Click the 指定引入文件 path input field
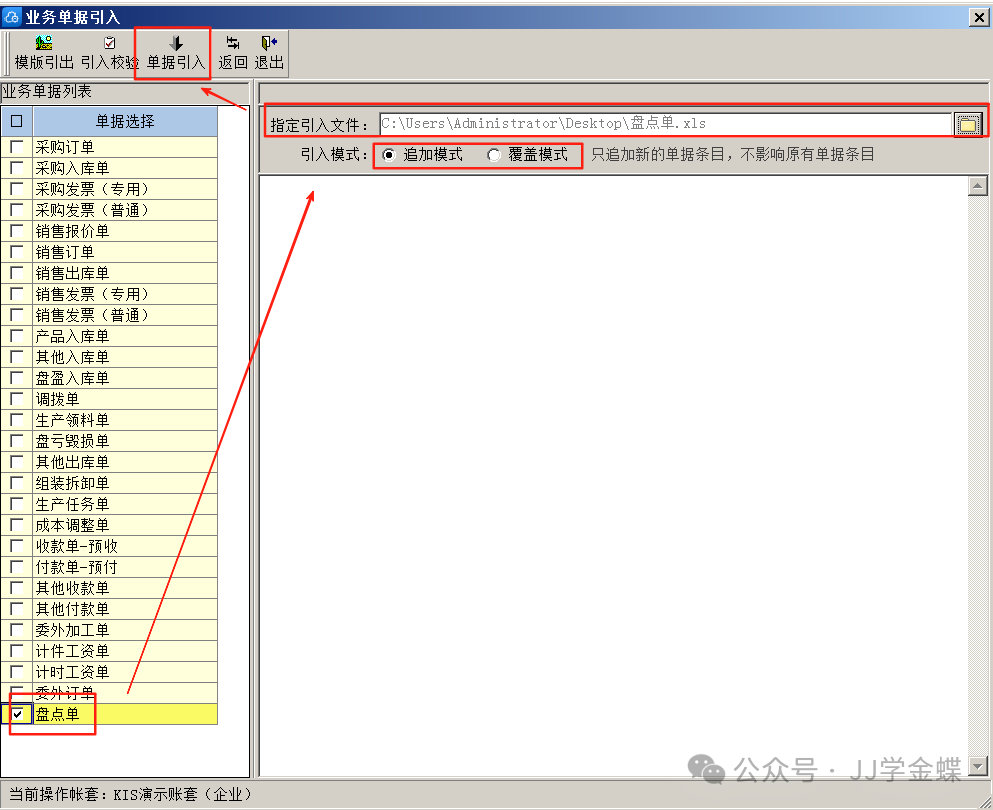The height and width of the screenshot is (810, 993). 664,124
